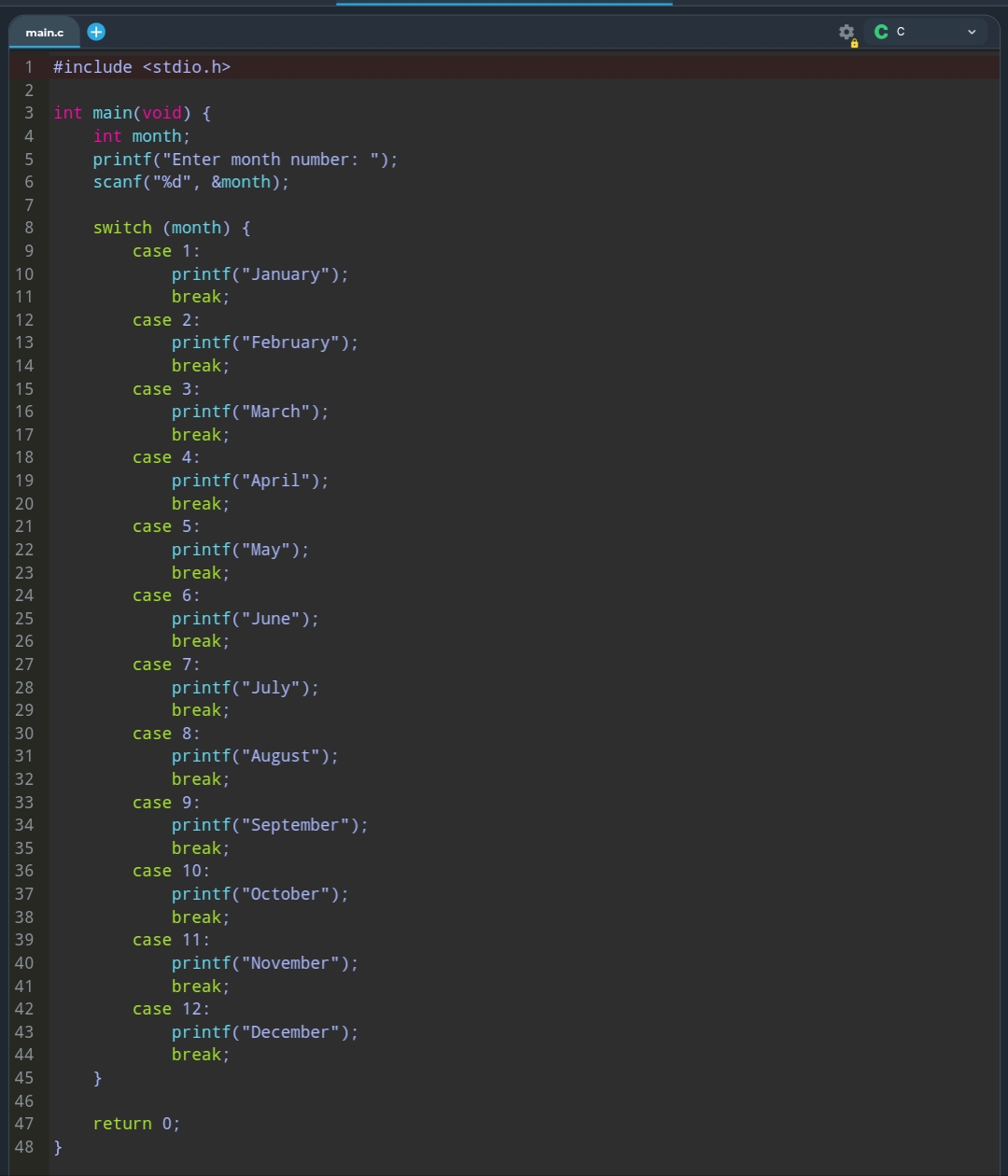Open the C language dropdown box
1008x1176 pixels.
coord(925,32)
